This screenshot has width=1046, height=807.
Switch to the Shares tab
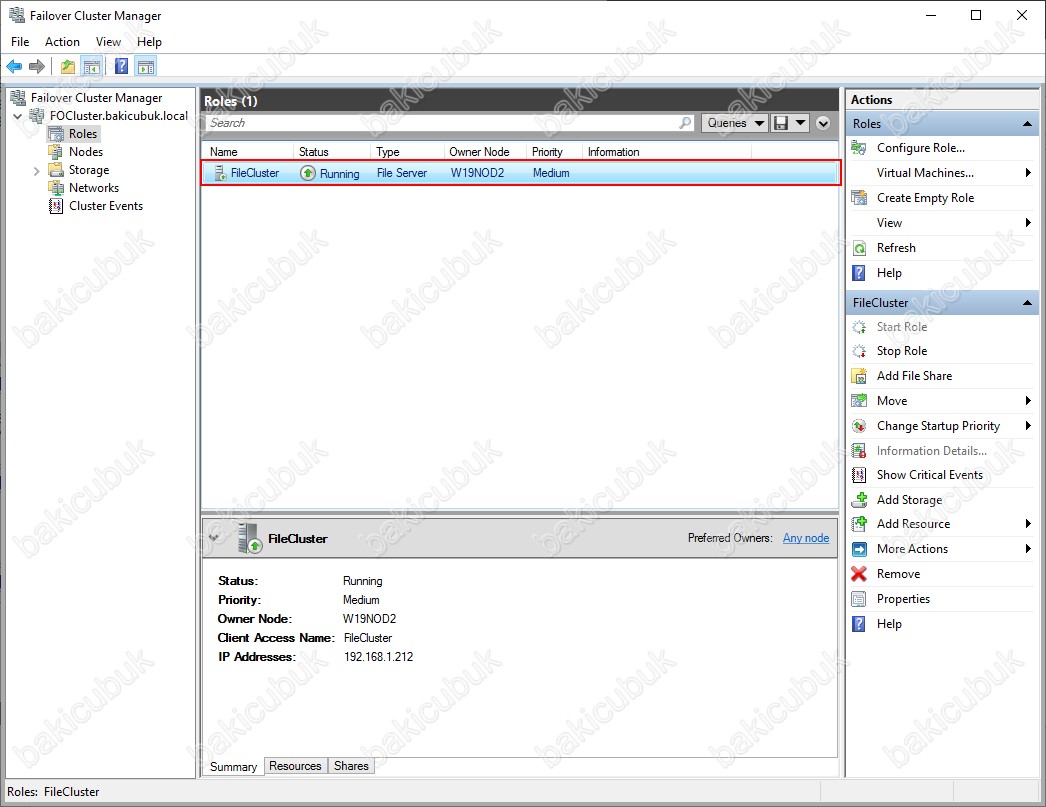click(351, 766)
